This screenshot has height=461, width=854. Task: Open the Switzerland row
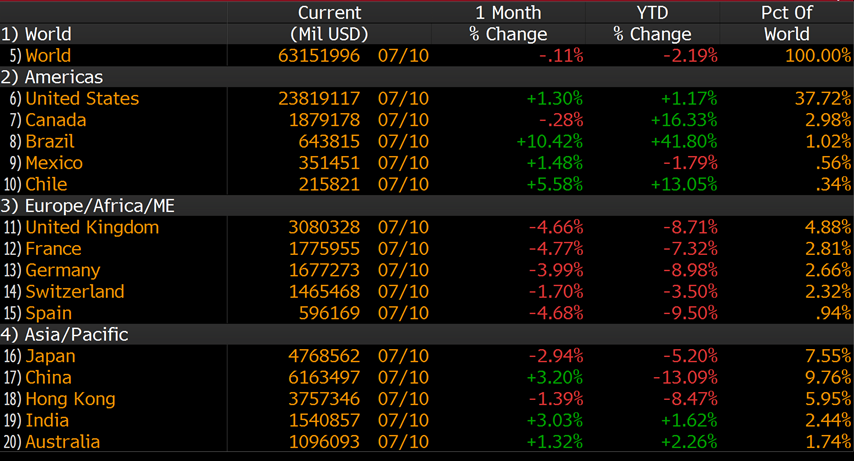(75, 291)
